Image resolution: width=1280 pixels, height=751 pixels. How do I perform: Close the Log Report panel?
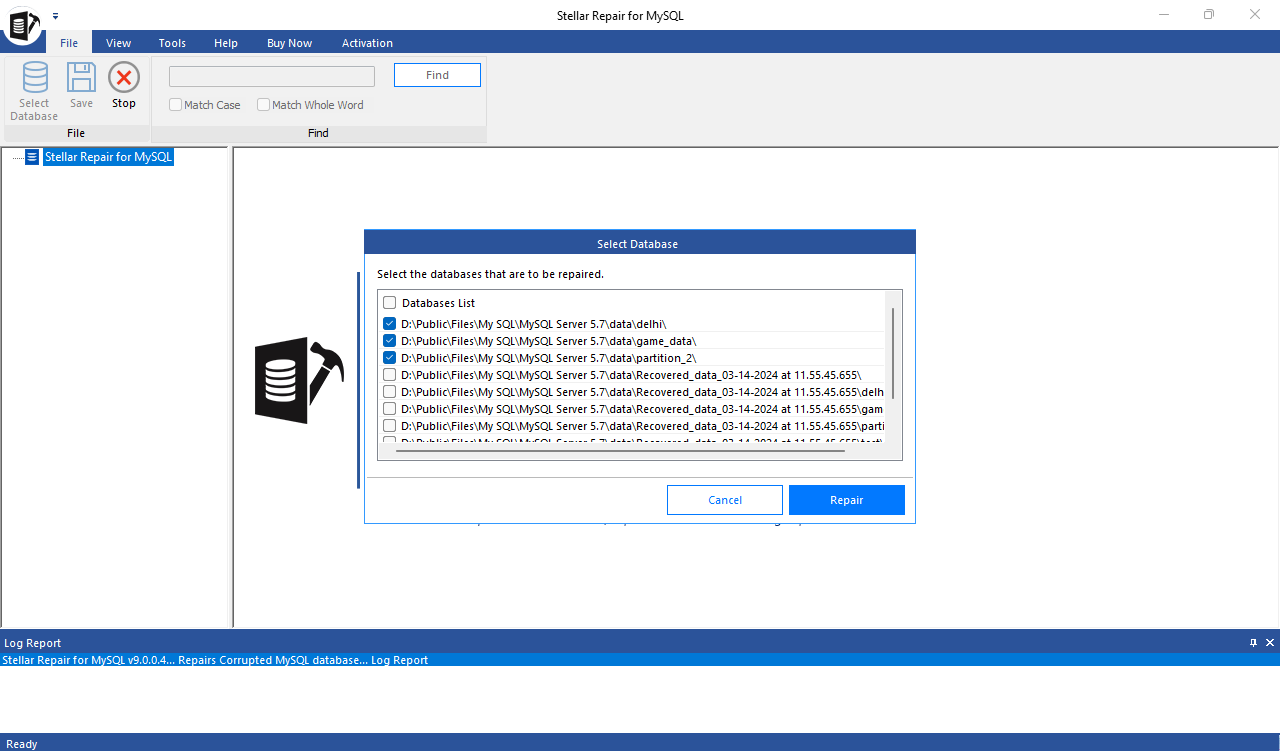point(1270,643)
